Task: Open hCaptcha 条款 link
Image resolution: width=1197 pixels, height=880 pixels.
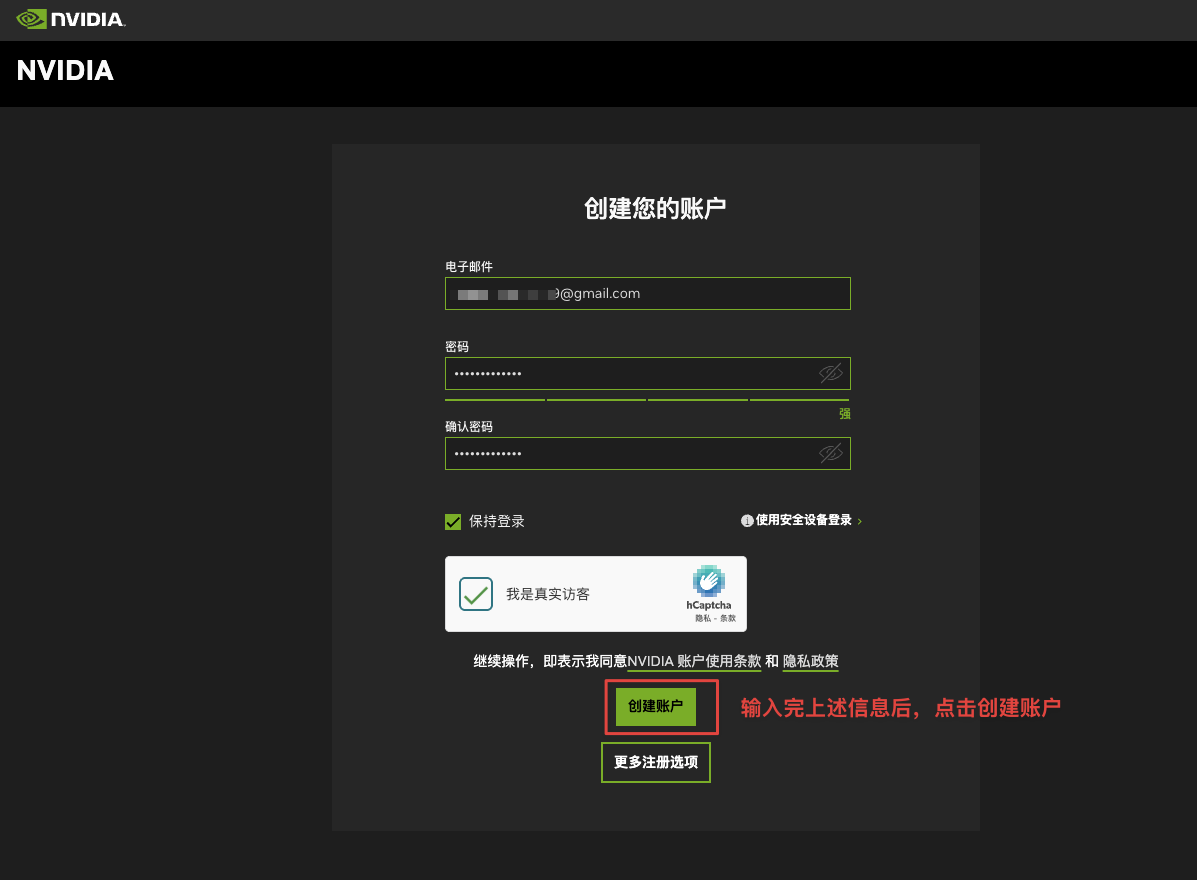Action: click(728, 618)
